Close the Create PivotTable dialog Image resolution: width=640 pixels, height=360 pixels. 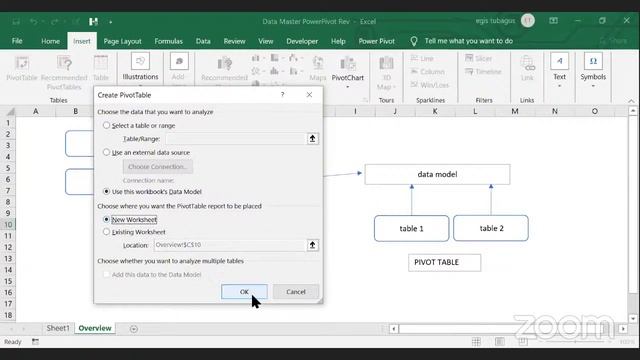click(x=309, y=95)
